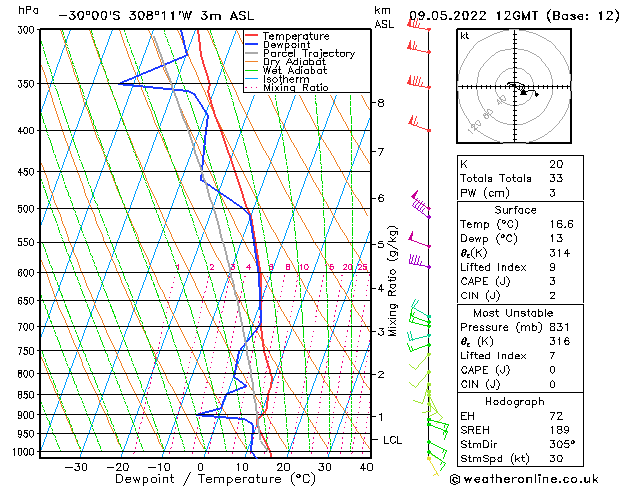Click the Hodograph section heading
Image resolution: width=629 pixels, height=486 pixels.
click(x=515, y=402)
